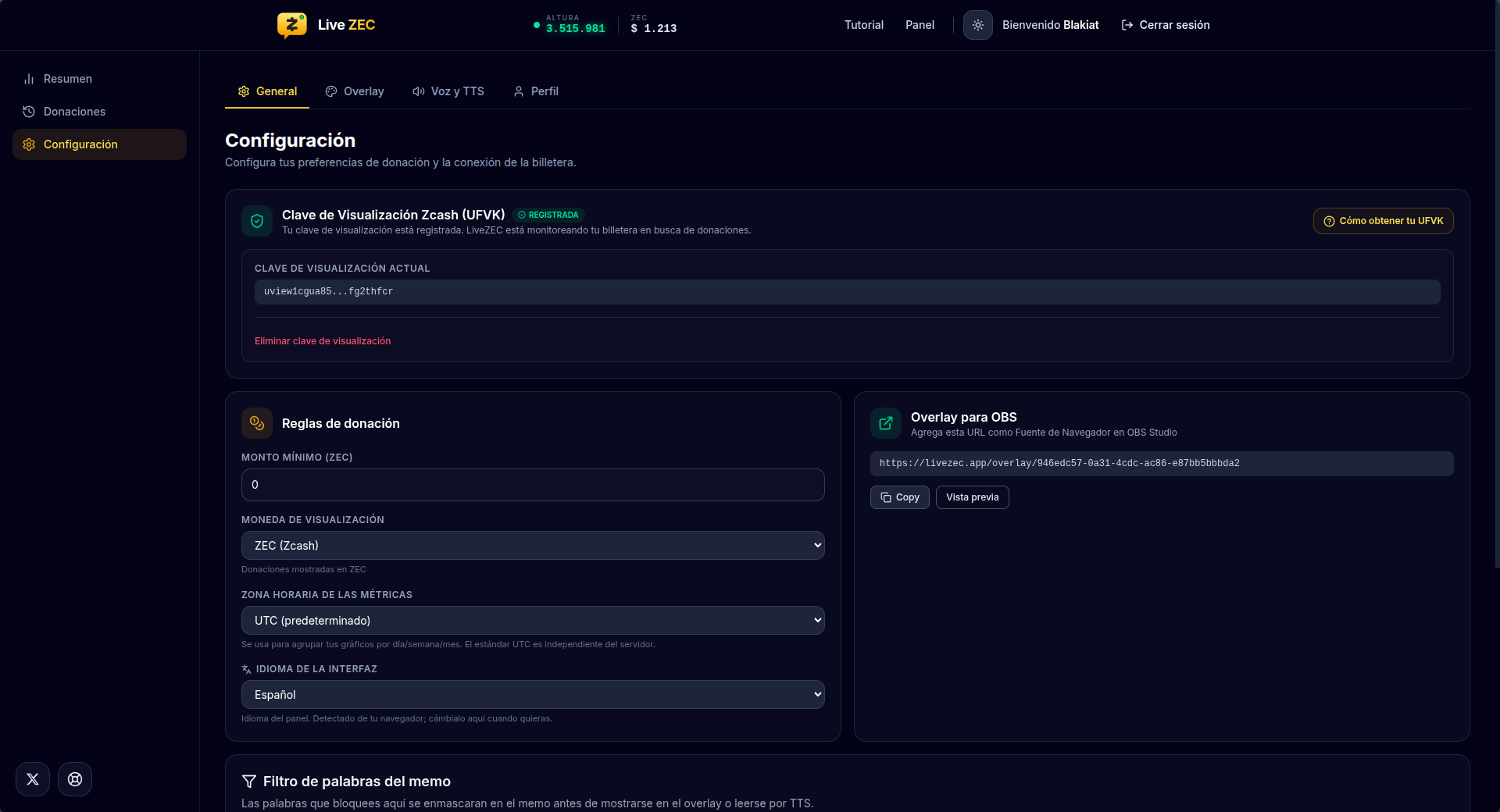Image resolution: width=1500 pixels, height=812 pixels.
Task: Copy the OBS overlay URL
Action: 900,497
